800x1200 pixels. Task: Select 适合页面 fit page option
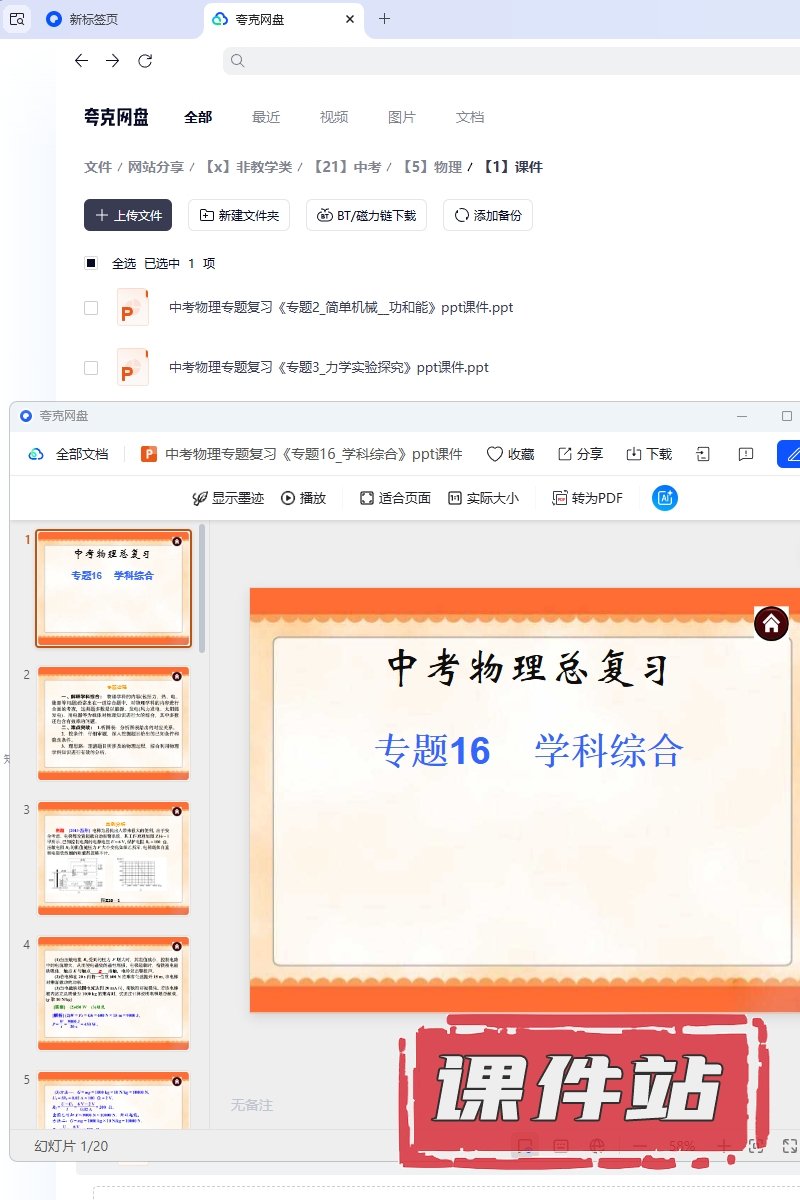395,498
